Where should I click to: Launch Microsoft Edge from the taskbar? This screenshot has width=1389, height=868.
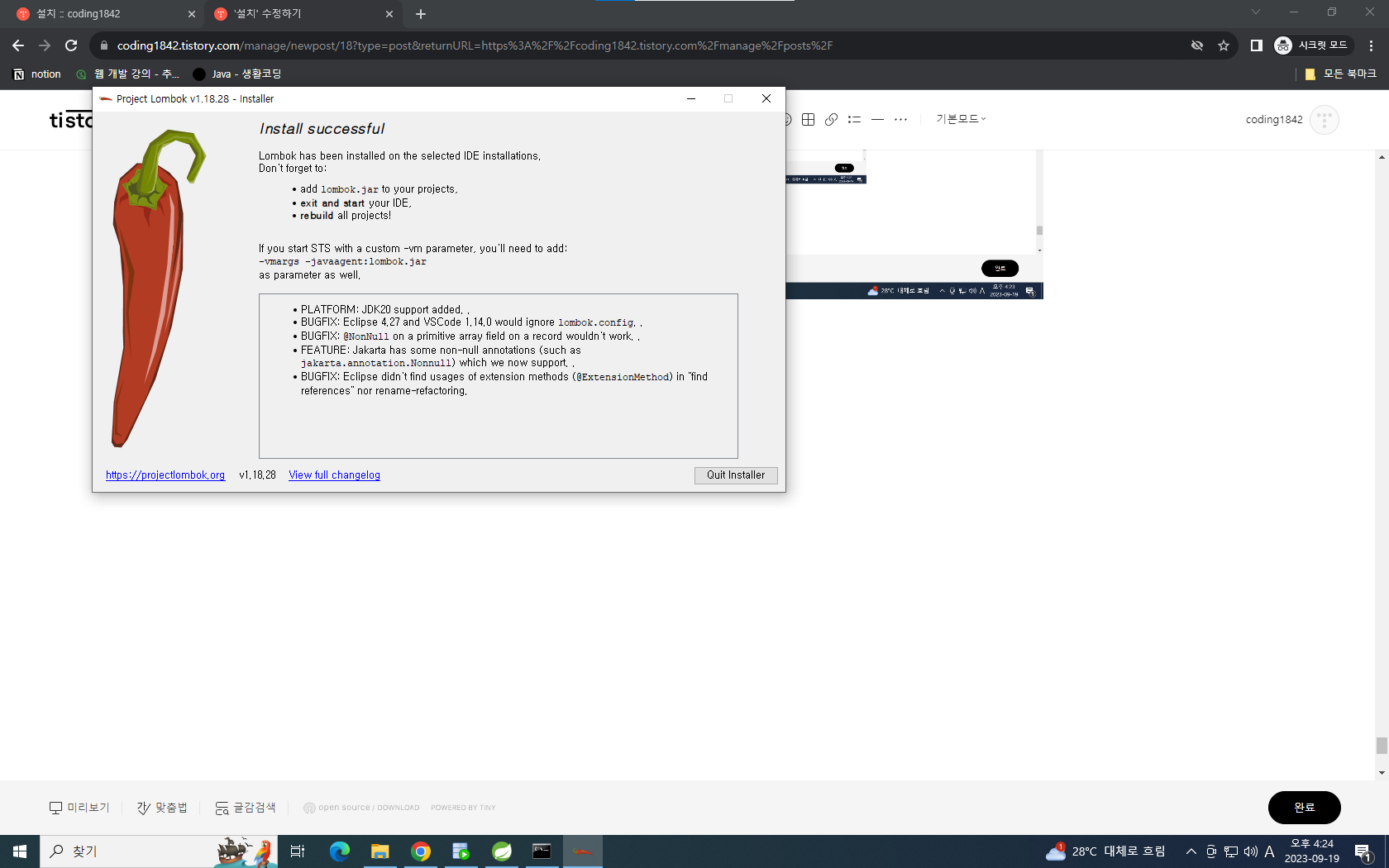340,851
